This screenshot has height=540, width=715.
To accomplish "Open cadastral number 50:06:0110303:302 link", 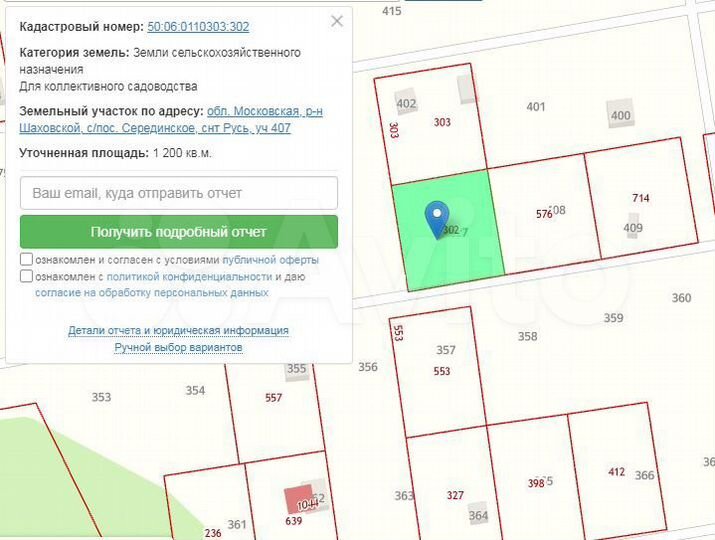I will click(198, 27).
